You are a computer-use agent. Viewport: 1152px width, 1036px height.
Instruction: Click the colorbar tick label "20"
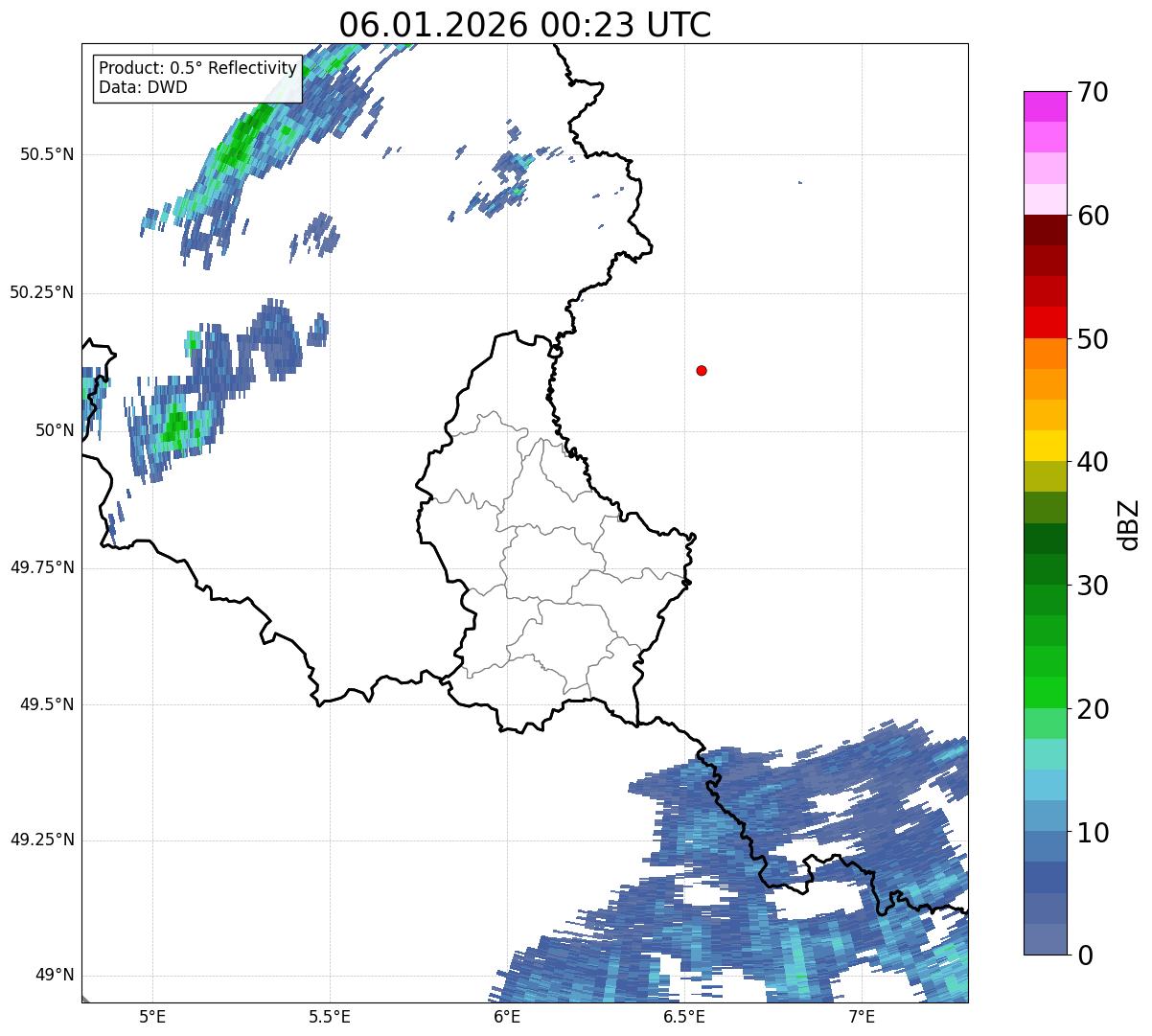pos(1093,709)
